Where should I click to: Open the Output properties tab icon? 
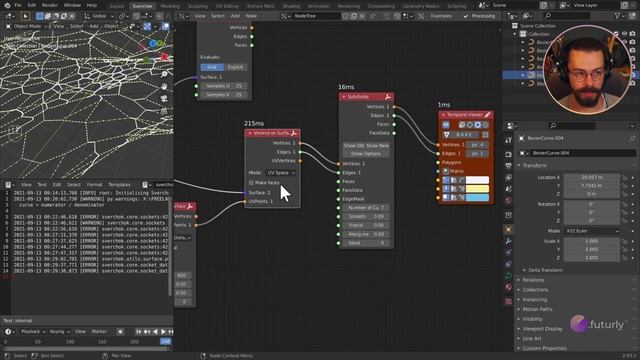508,166
